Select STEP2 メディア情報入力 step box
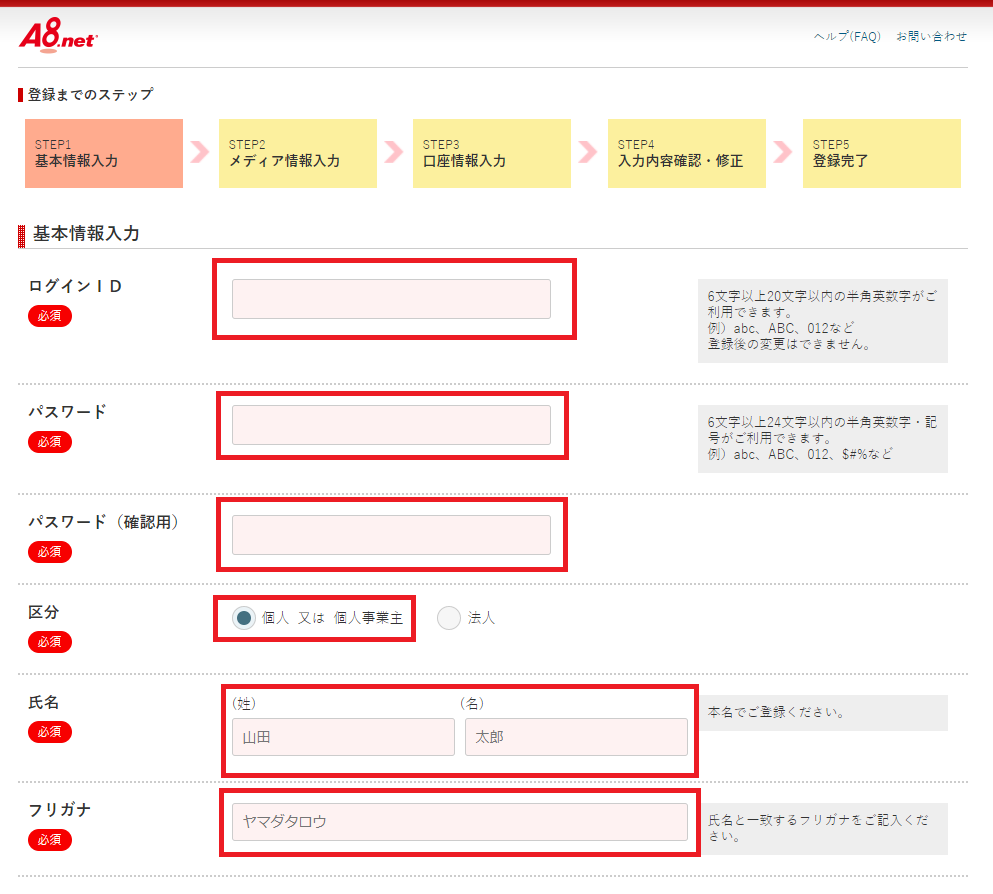This screenshot has height=894, width=993. click(x=298, y=153)
